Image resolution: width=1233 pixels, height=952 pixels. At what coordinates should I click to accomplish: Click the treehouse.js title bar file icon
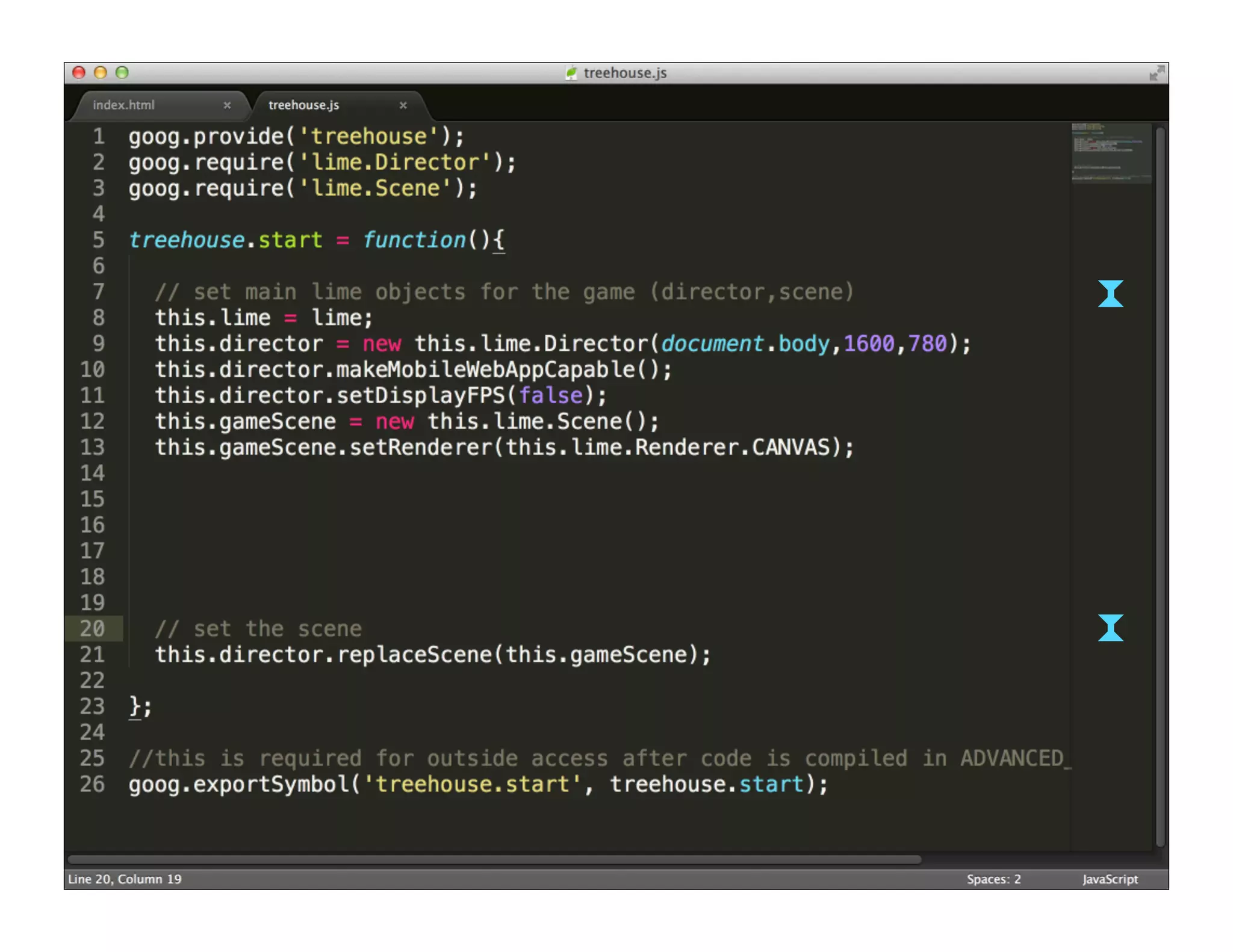click(x=571, y=73)
